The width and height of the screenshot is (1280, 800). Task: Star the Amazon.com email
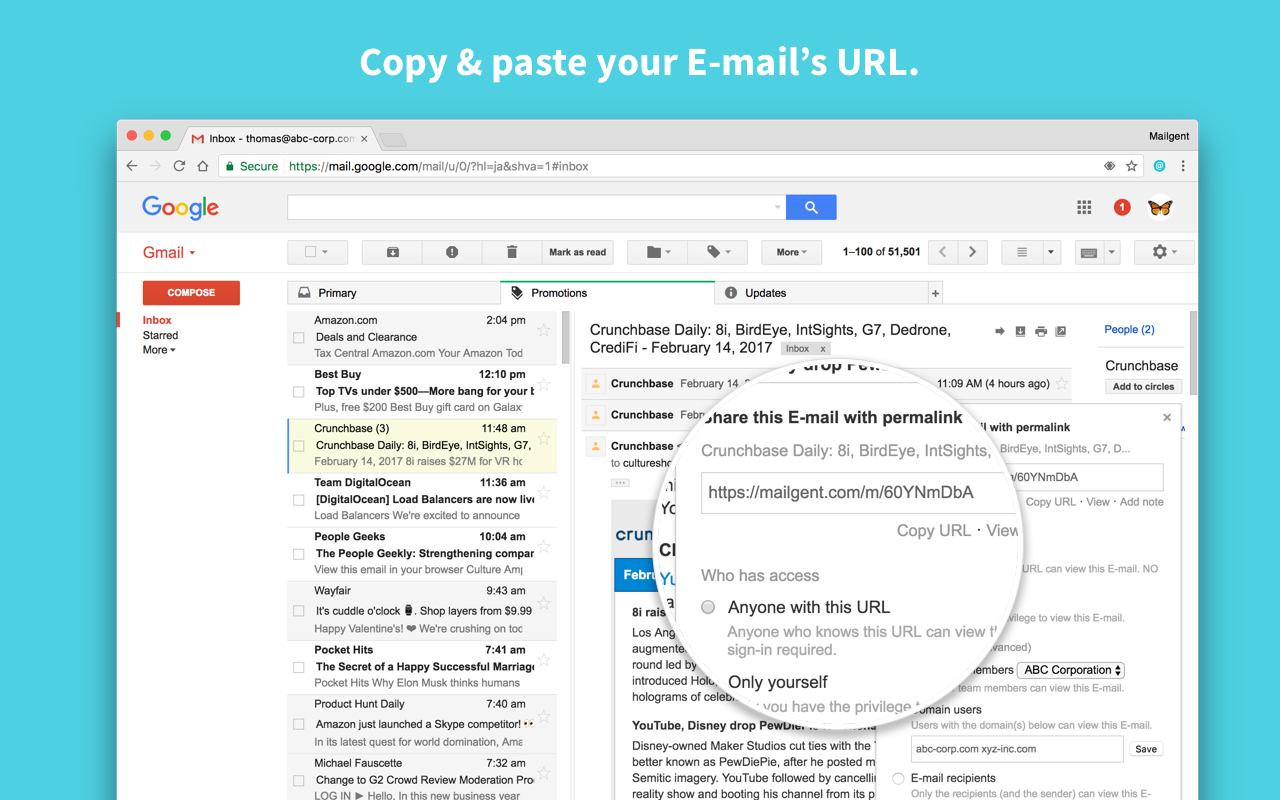tap(544, 329)
